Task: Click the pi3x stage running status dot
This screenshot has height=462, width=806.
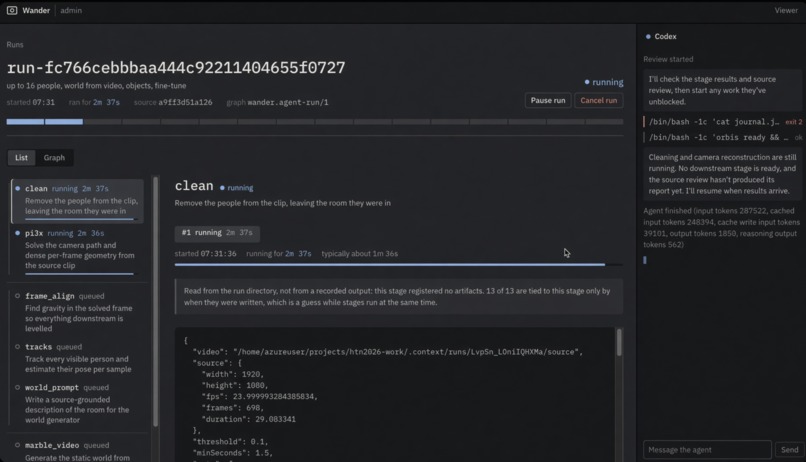Action: click(17, 233)
